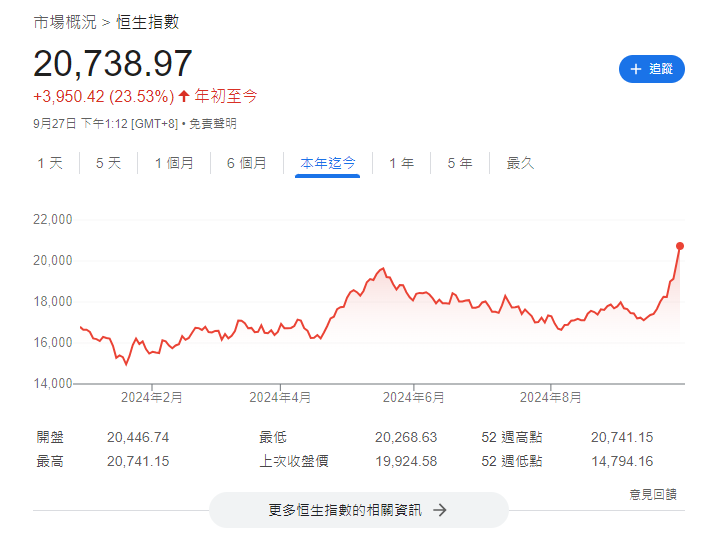The image size is (703, 536).
Task: Select the 最久 maximum range tab
Action: click(x=520, y=163)
